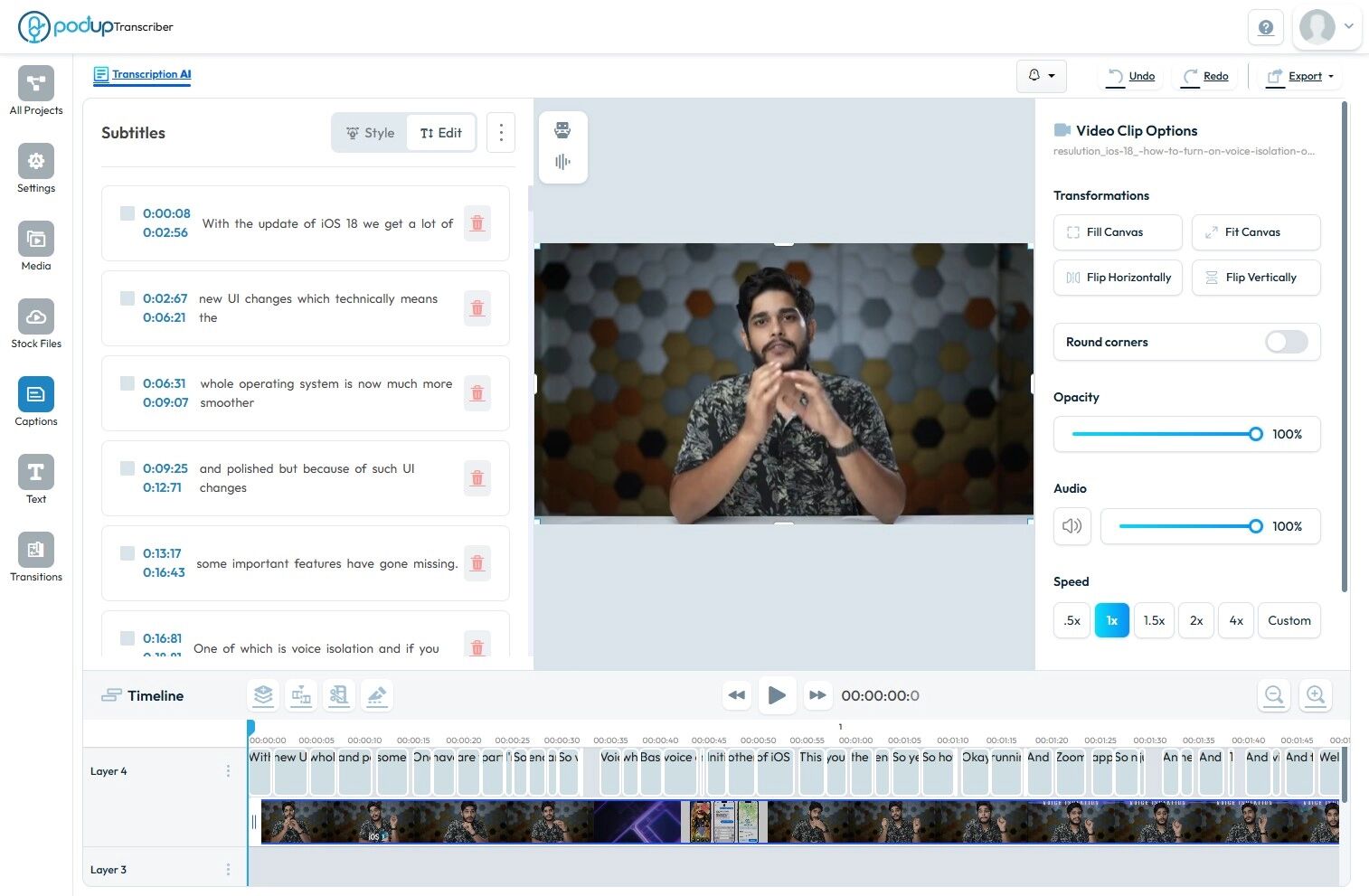Switch to the Transcription AI tab

click(x=142, y=75)
